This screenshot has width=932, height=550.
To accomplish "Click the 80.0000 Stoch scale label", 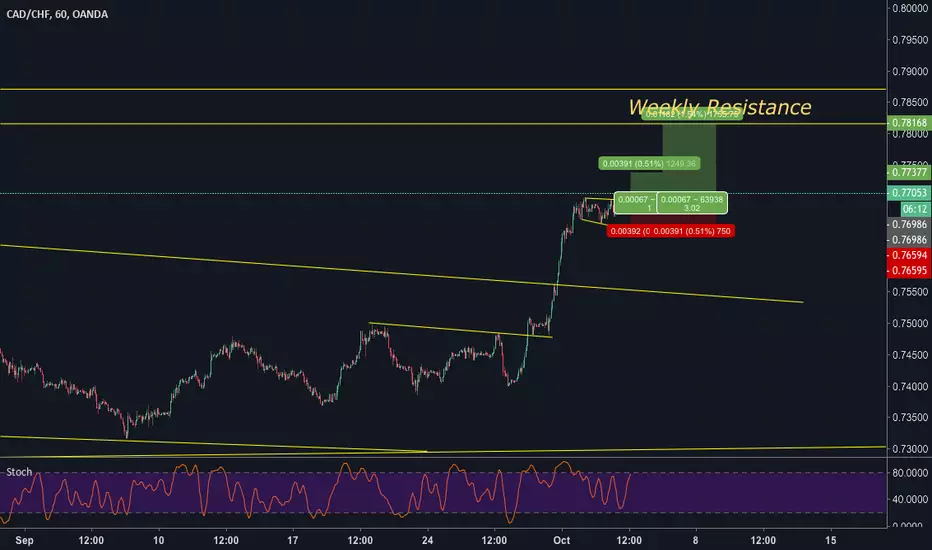I will [x=910, y=473].
